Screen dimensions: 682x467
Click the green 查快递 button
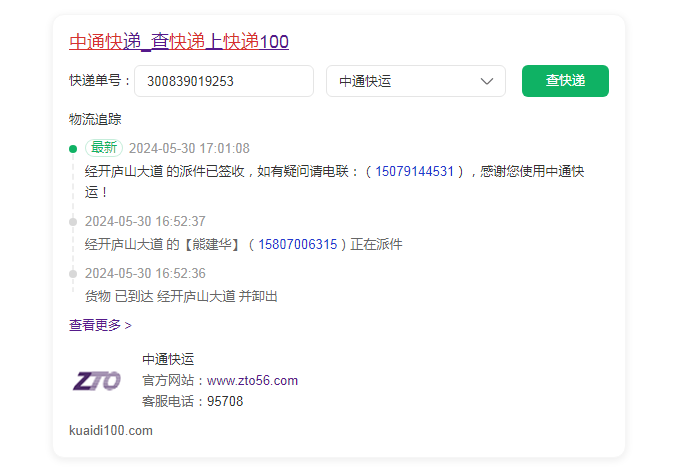pos(565,81)
